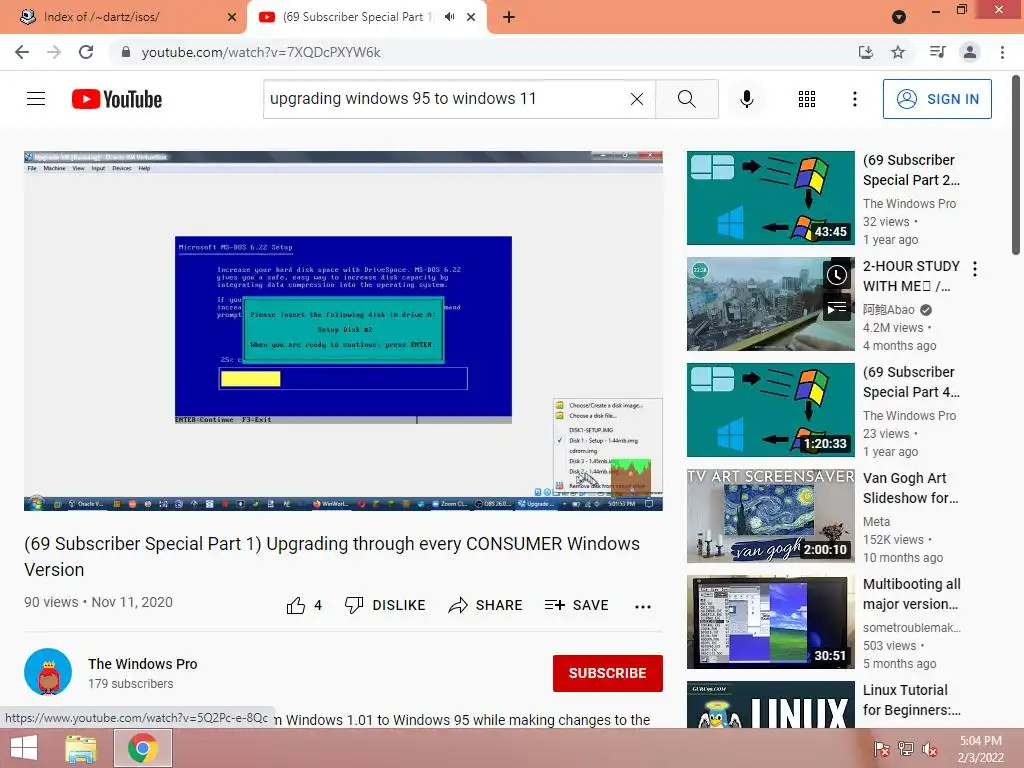The image size is (1024, 768).
Task: Select the 69 Subscriber Special Part 1 tab
Action: tap(356, 17)
